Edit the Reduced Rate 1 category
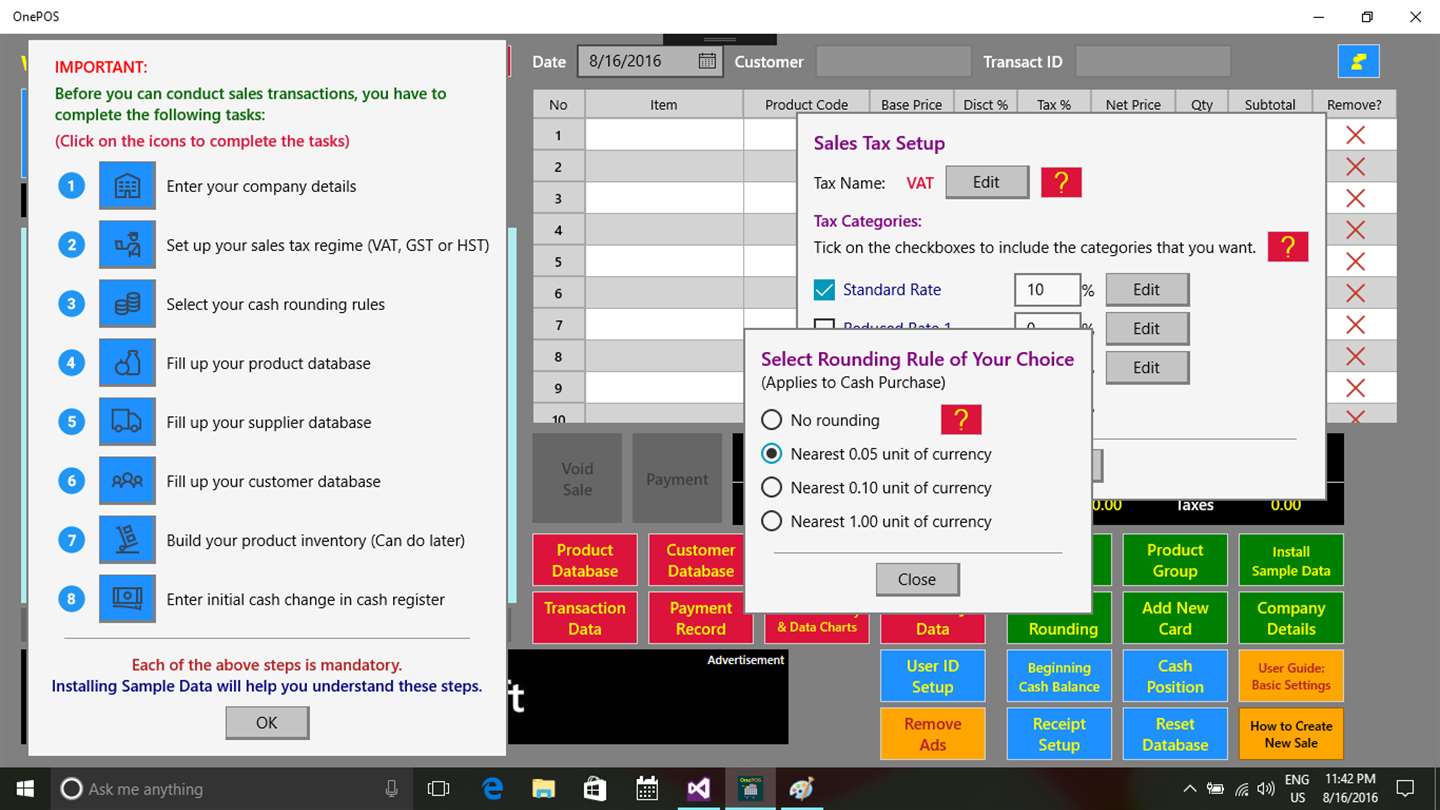 (x=1147, y=328)
